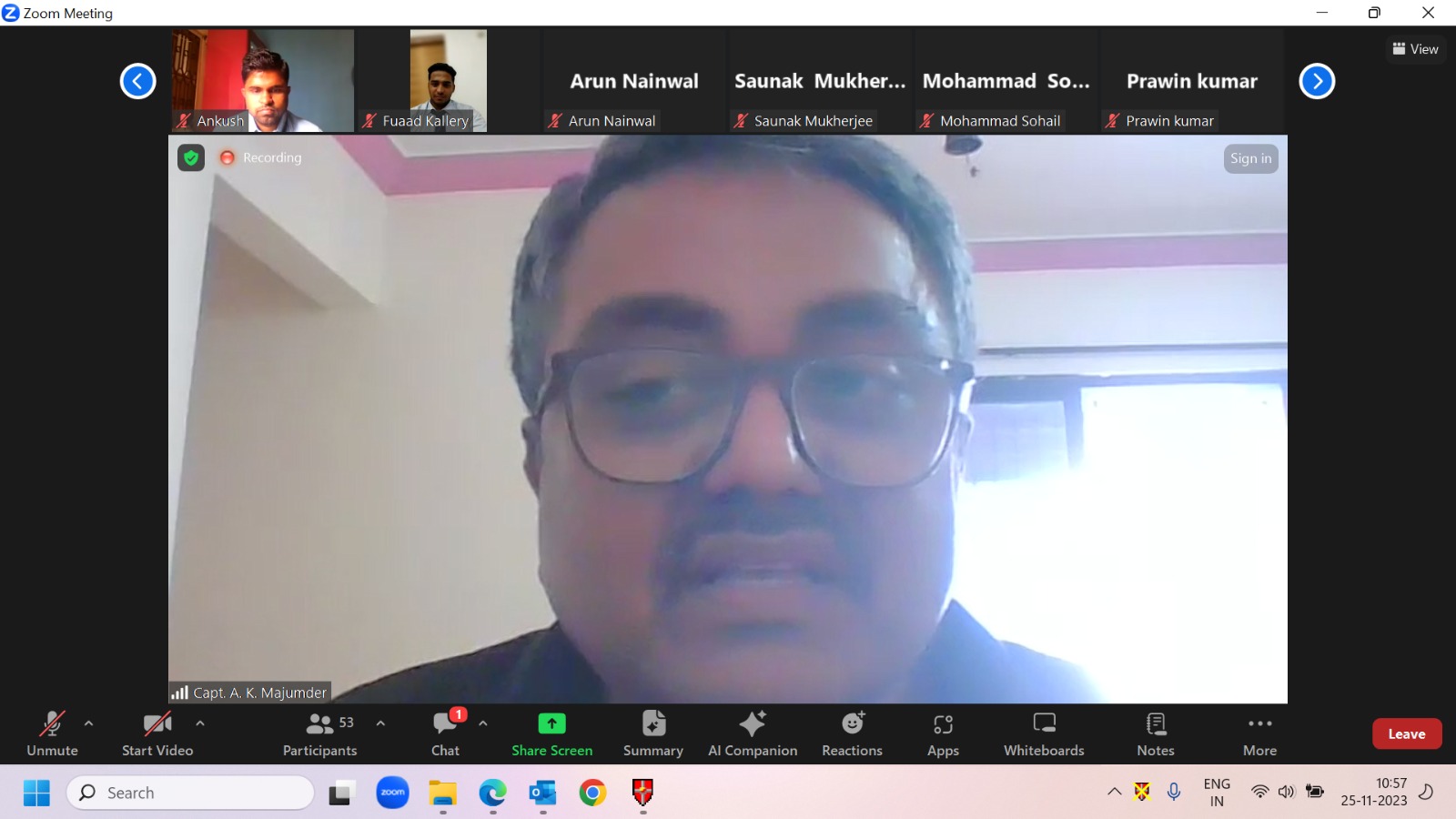Viewport: 1456px width, 819px height.
Task: Open the Participants list
Action: pos(319,733)
